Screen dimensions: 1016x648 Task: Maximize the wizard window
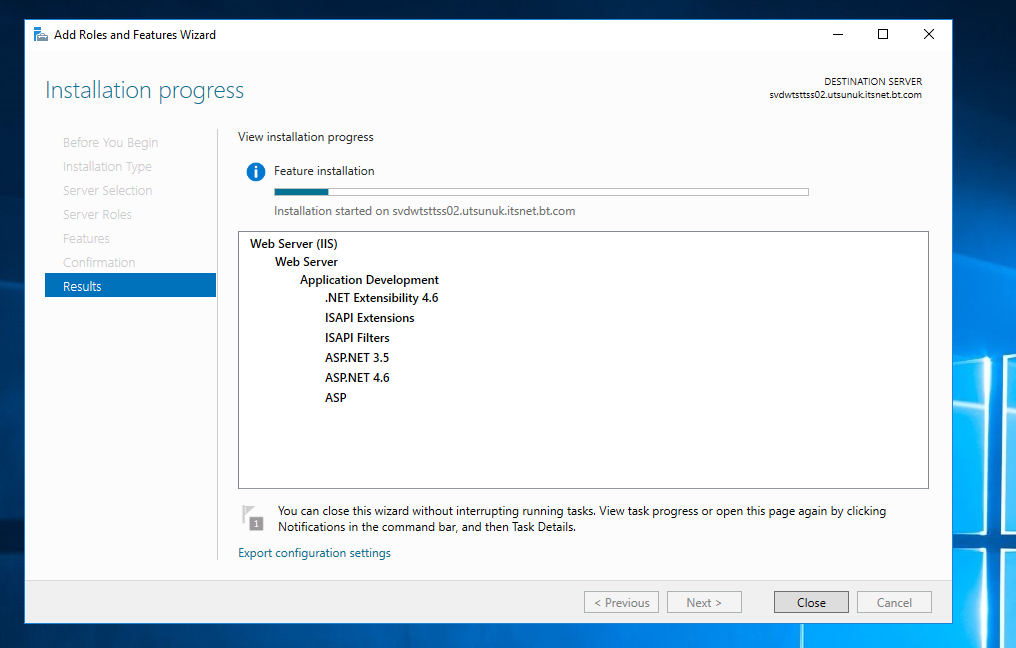[x=883, y=34]
